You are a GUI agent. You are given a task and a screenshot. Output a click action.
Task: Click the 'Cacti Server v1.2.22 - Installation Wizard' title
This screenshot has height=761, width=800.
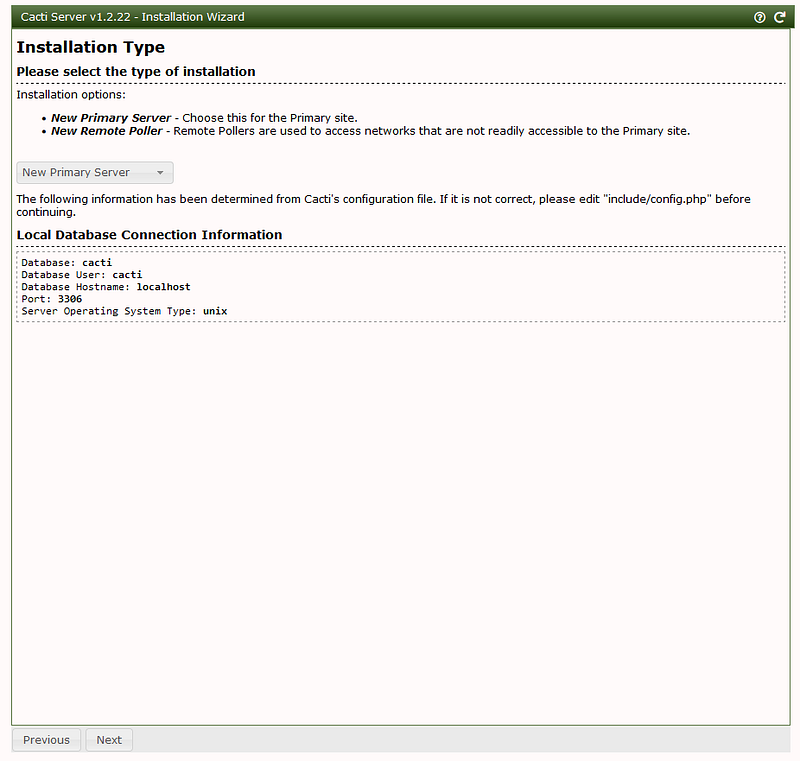(x=133, y=17)
